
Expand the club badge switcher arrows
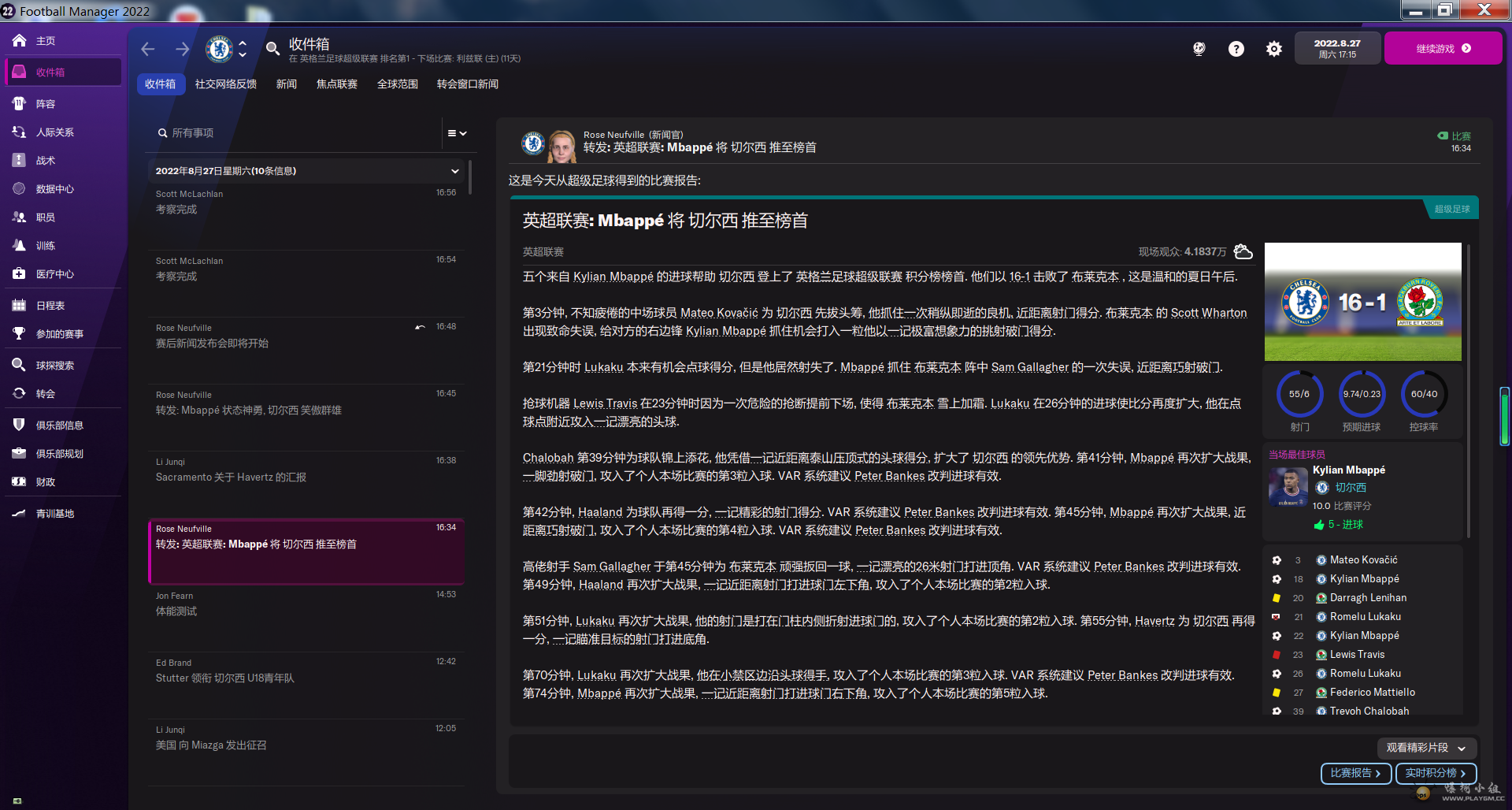tap(243, 49)
